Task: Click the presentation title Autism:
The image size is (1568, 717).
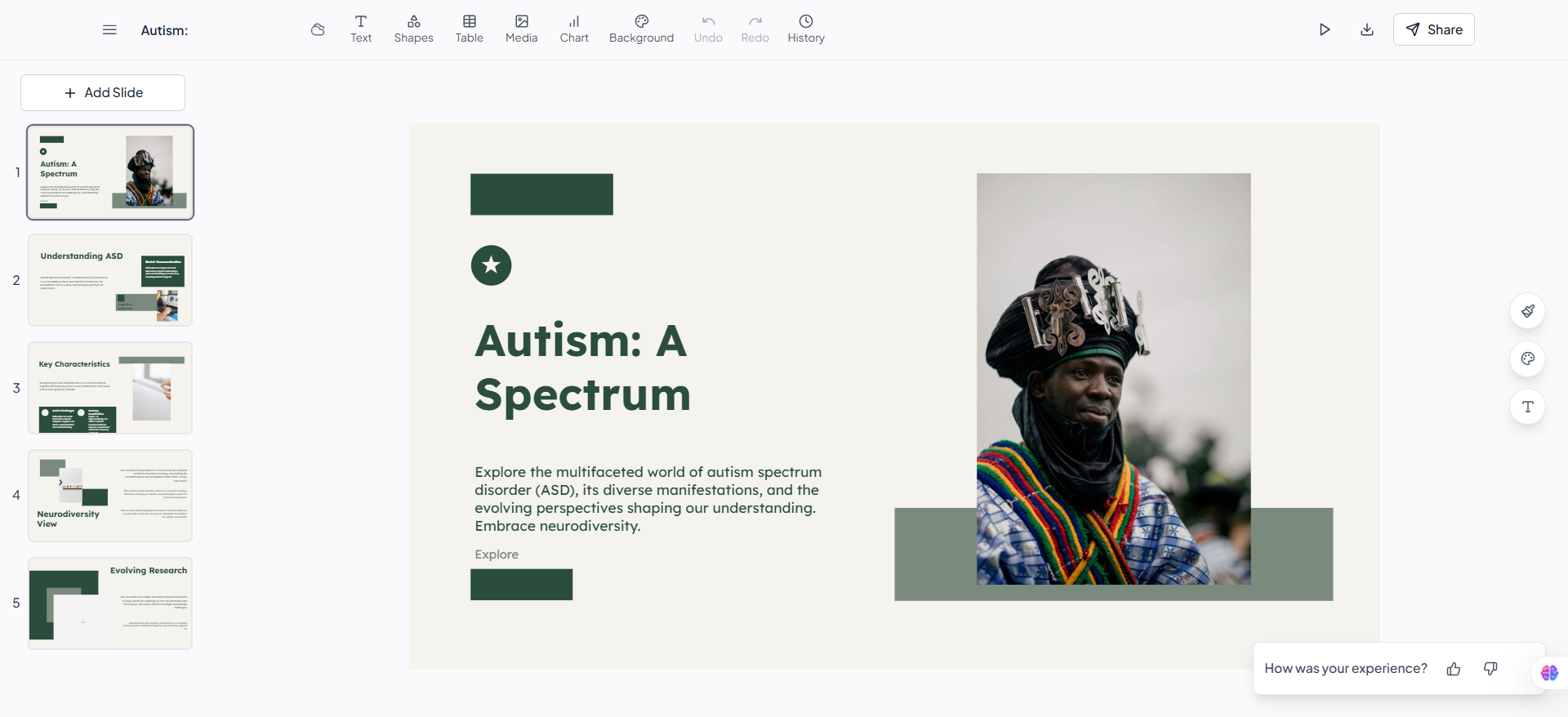Action: [164, 30]
